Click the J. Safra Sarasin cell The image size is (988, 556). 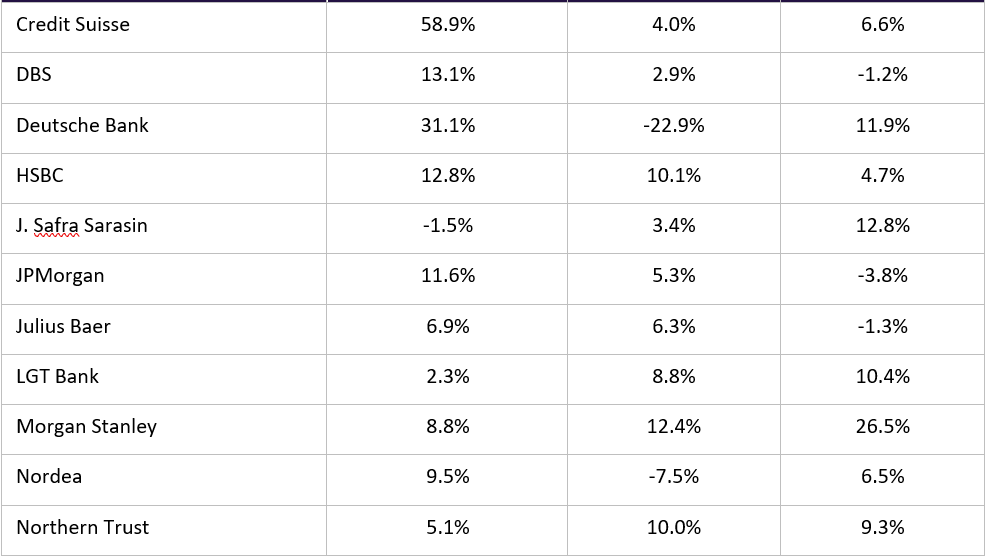(x=82, y=226)
